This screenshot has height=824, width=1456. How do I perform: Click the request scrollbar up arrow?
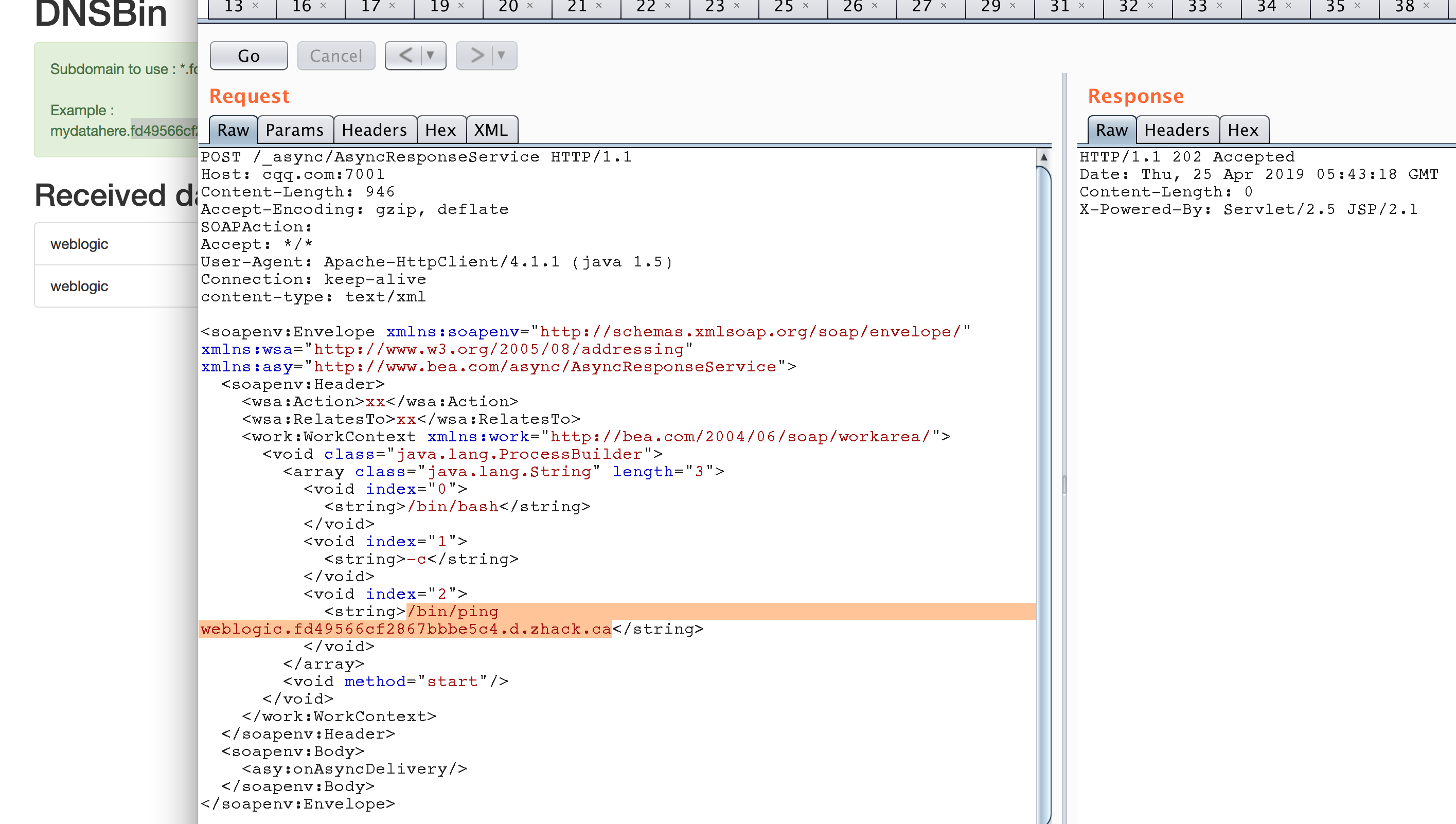click(1044, 157)
